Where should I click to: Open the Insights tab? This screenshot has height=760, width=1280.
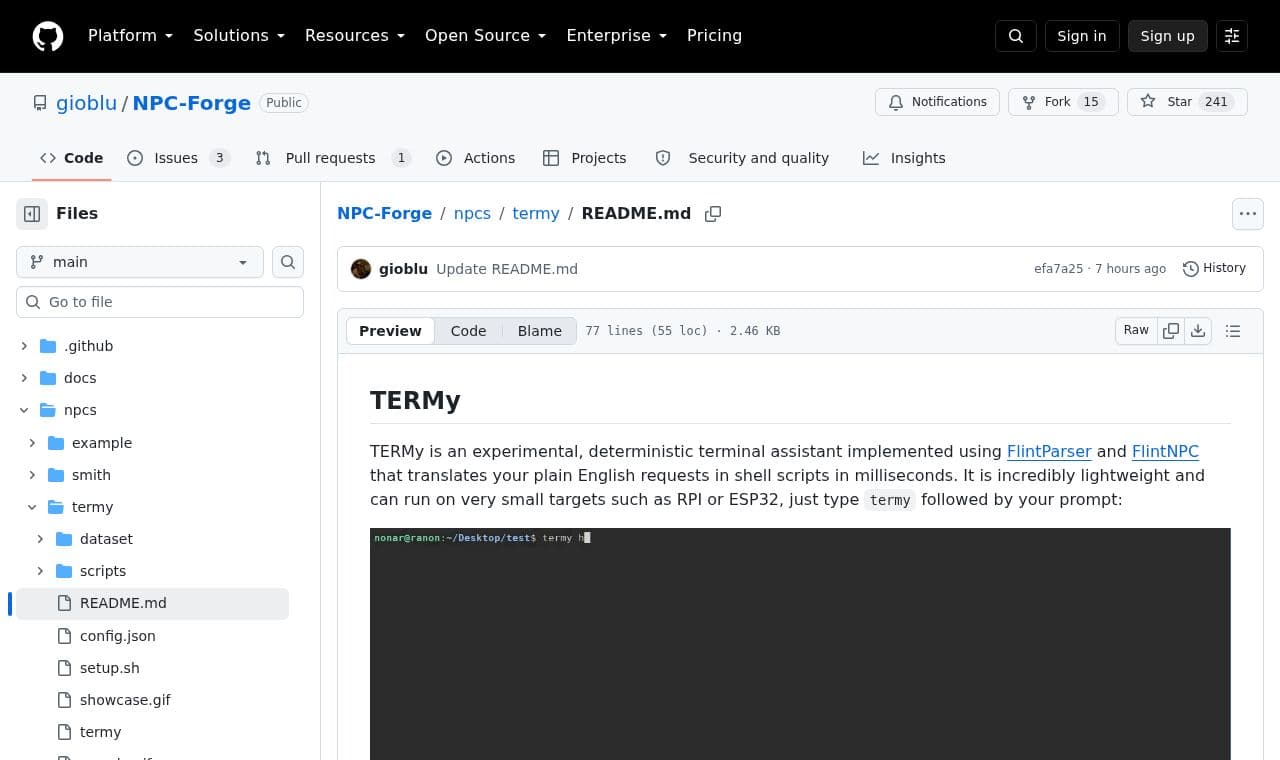click(x=904, y=158)
